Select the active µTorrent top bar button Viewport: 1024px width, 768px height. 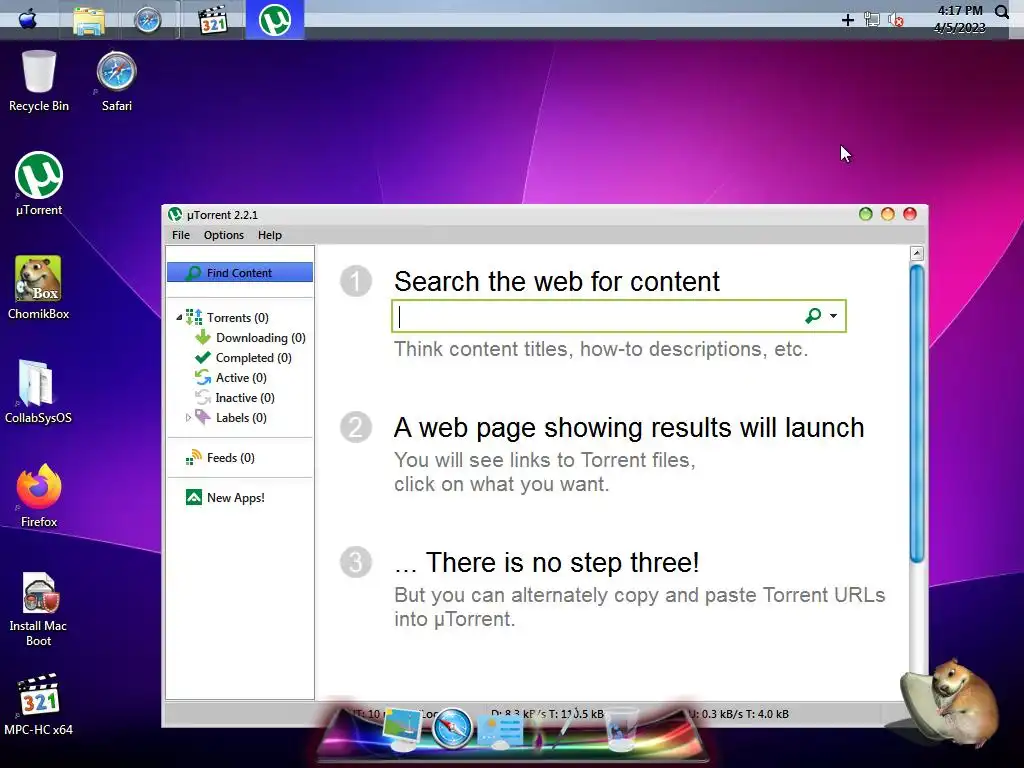click(275, 20)
